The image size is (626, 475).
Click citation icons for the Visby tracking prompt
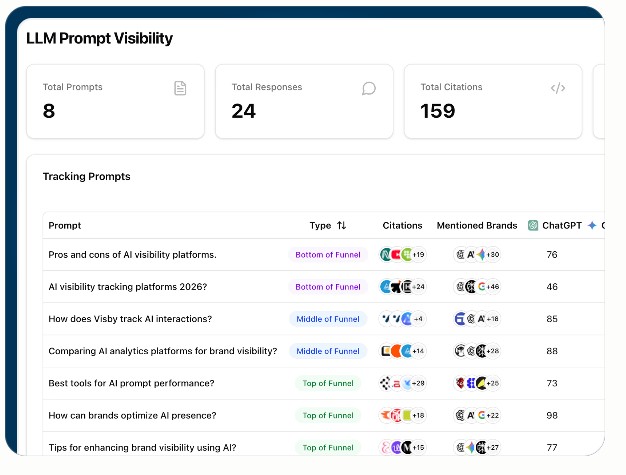pyautogui.click(x=396, y=319)
